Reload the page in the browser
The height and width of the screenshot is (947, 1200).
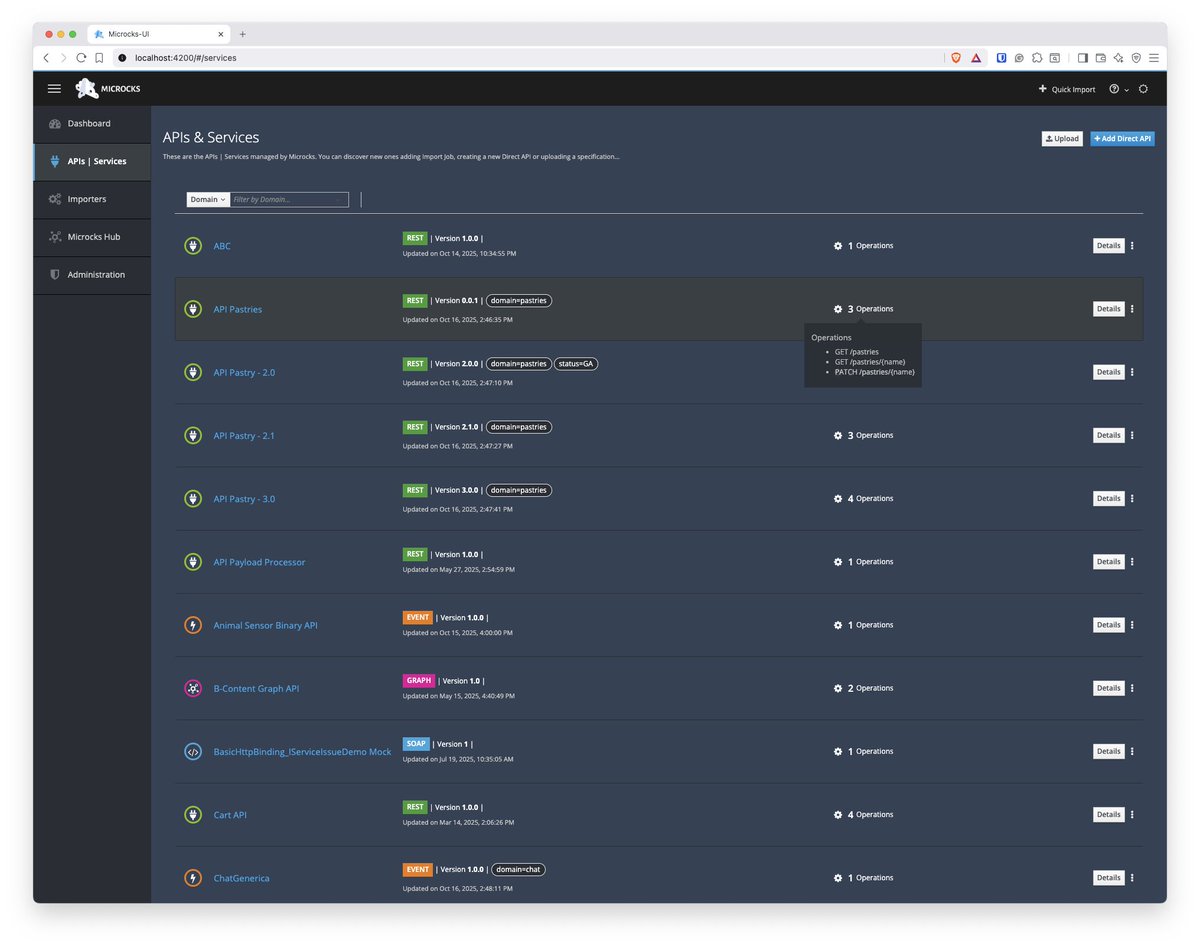[x=81, y=58]
